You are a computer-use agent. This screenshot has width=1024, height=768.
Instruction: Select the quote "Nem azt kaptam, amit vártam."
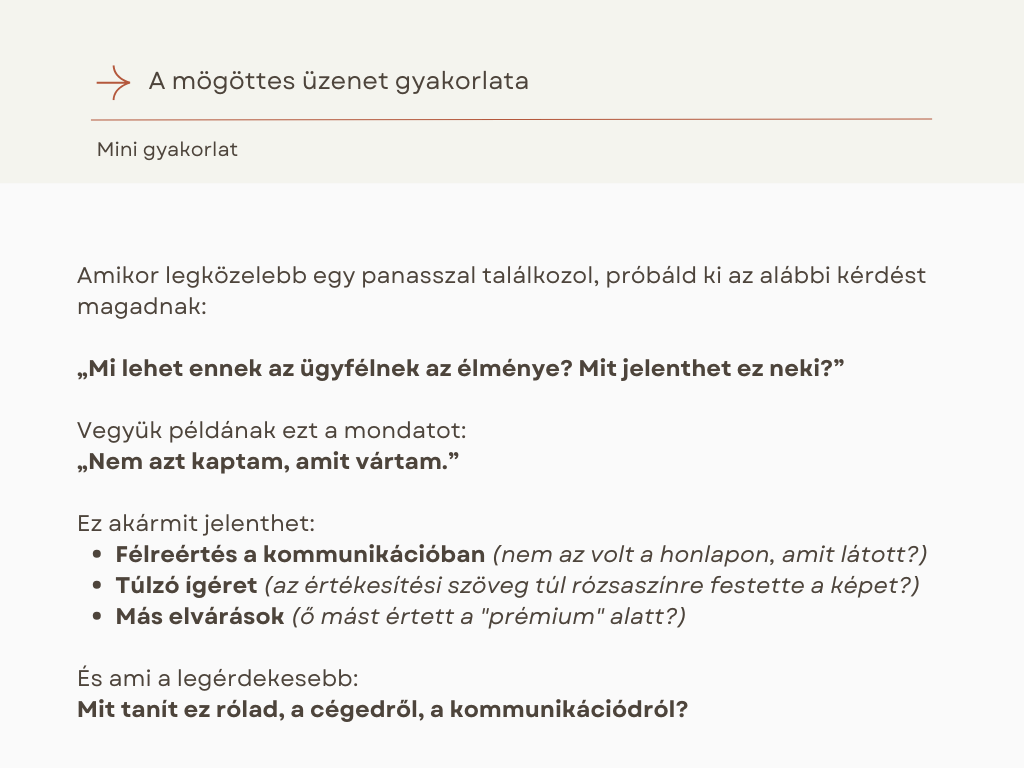tap(273, 461)
